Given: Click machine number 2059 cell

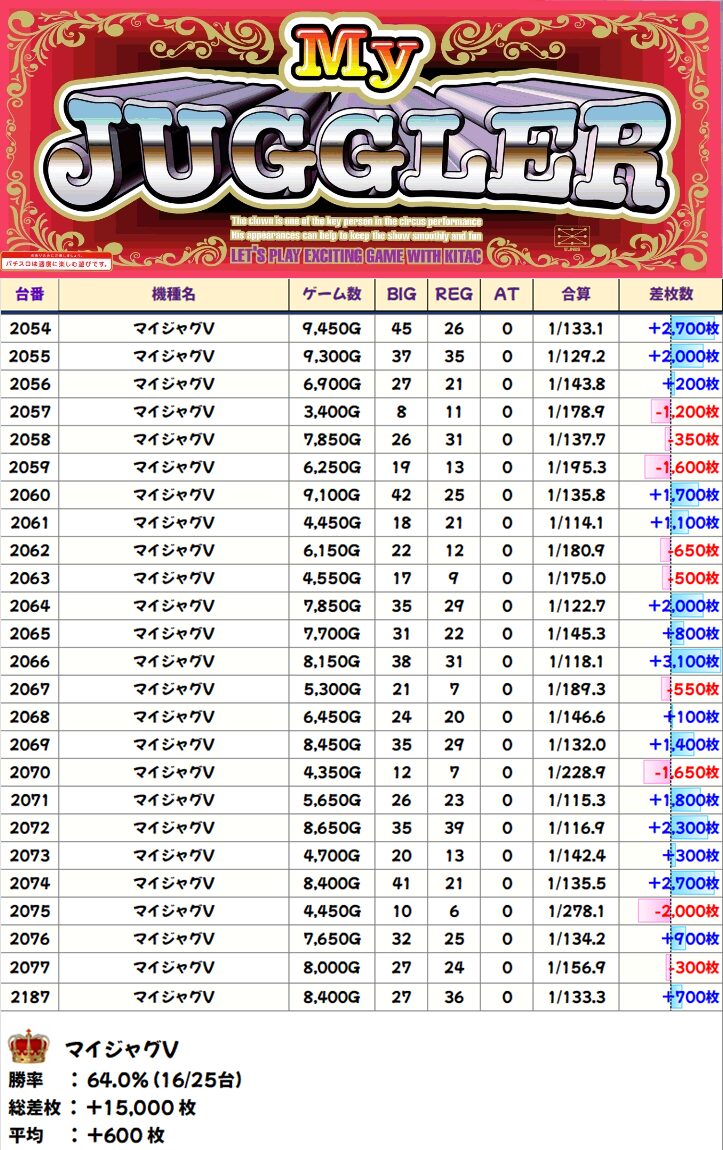Looking at the screenshot, I should pyautogui.click(x=30, y=467).
